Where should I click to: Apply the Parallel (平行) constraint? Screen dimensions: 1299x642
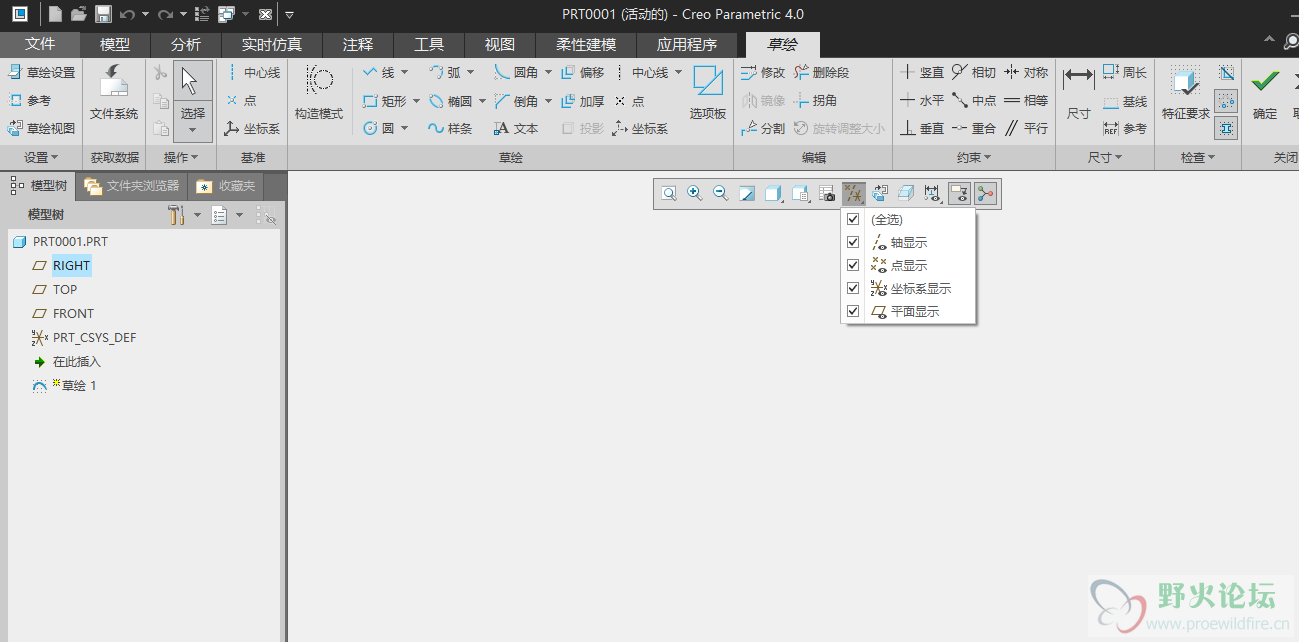click(x=1026, y=129)
